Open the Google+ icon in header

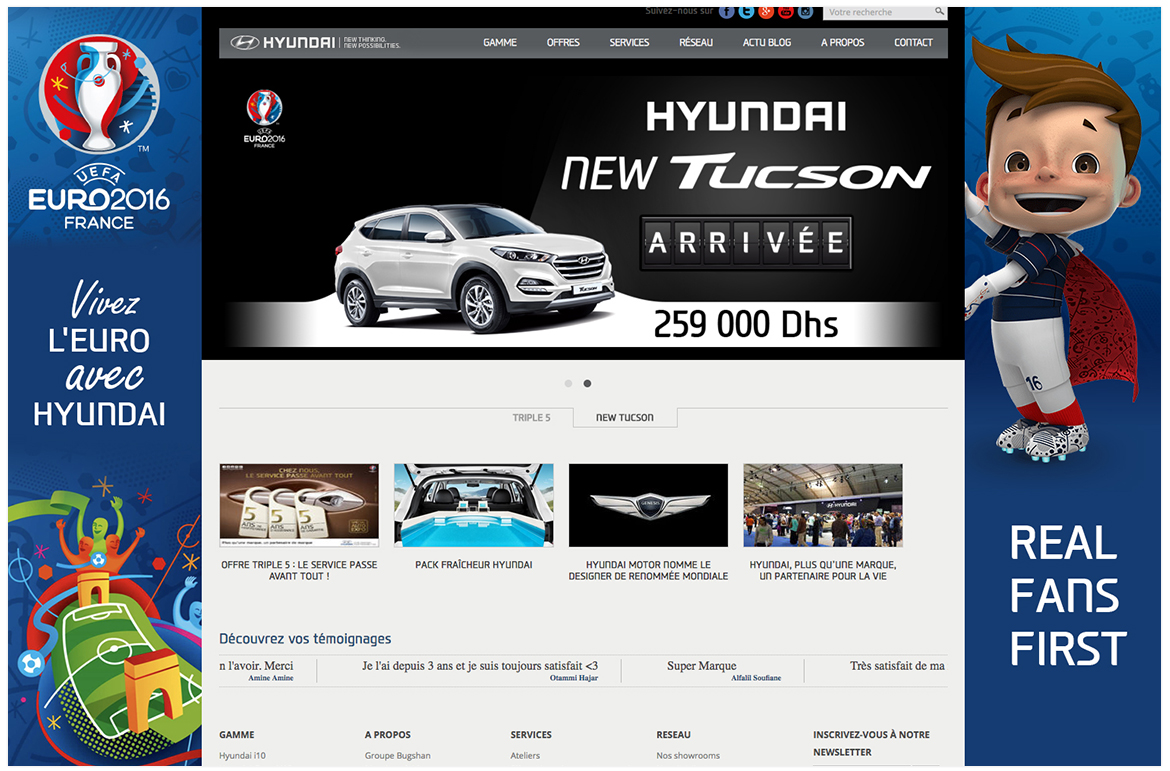766,12
